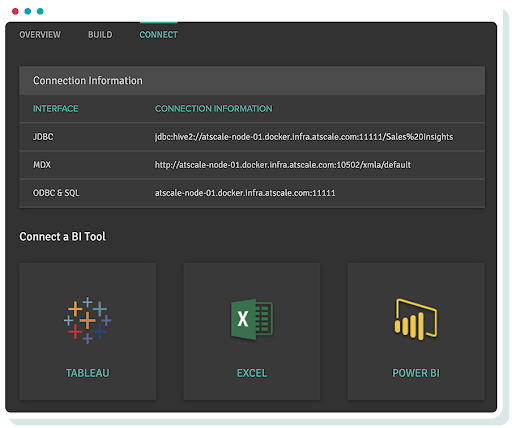
Task: Click the Power BI logo icon
Action: pos(416,319)
